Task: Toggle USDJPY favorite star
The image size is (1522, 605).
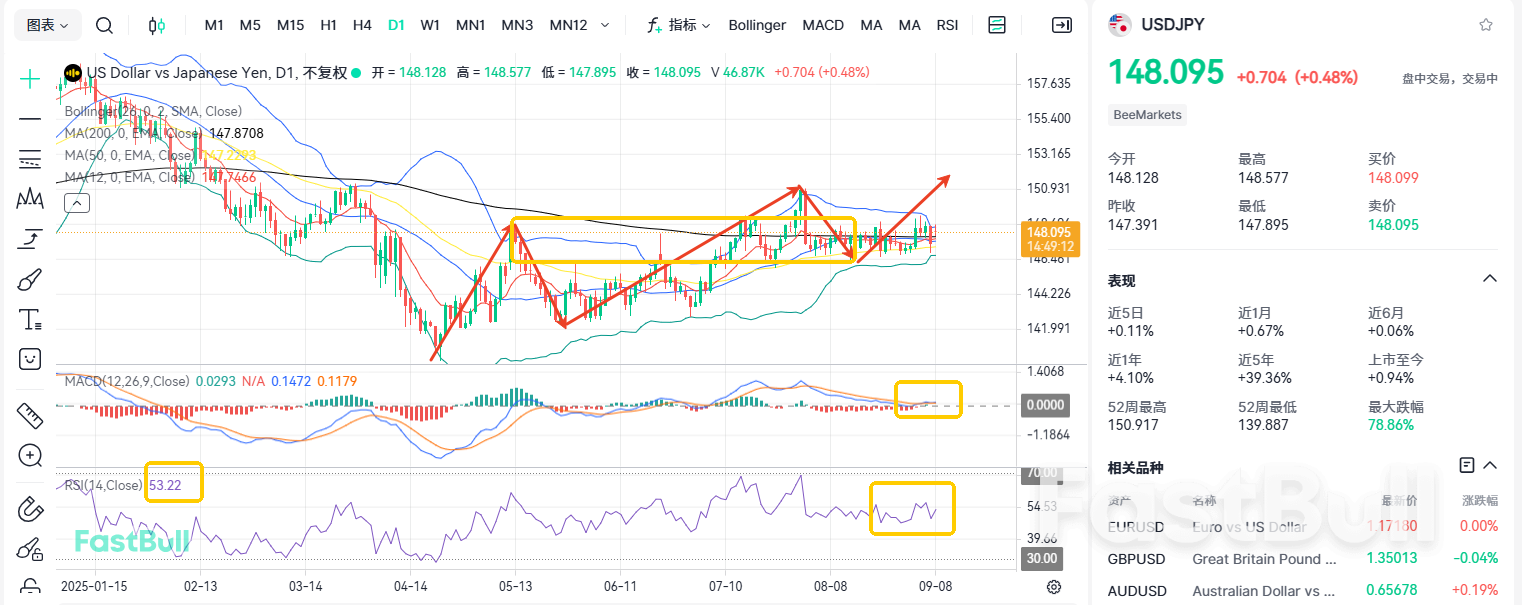Action: coord(1486,25)
